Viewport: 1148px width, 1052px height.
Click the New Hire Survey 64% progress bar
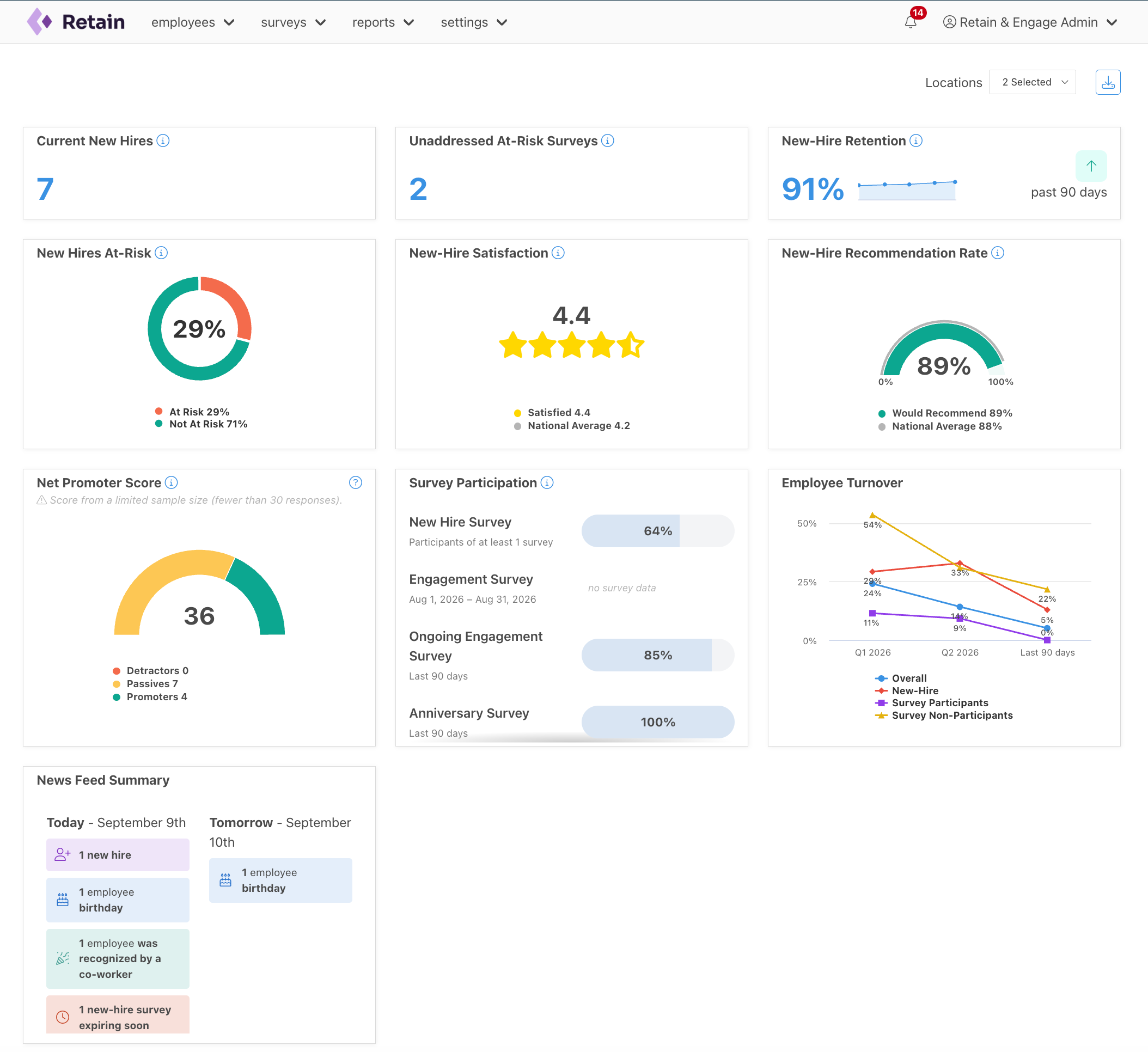pos(658,531)
